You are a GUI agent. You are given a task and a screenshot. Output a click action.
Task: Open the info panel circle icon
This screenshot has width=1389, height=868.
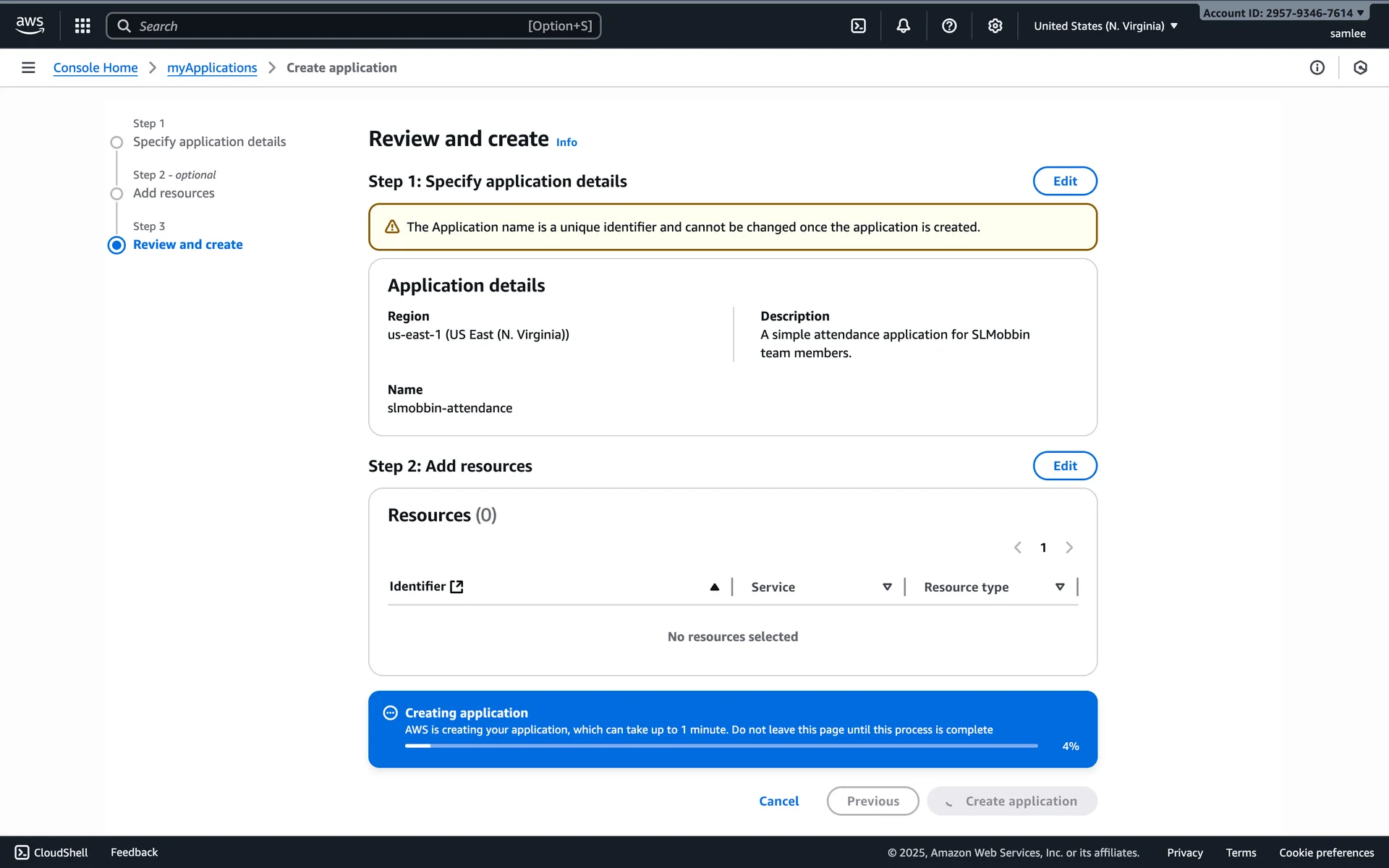(1317, 67)
